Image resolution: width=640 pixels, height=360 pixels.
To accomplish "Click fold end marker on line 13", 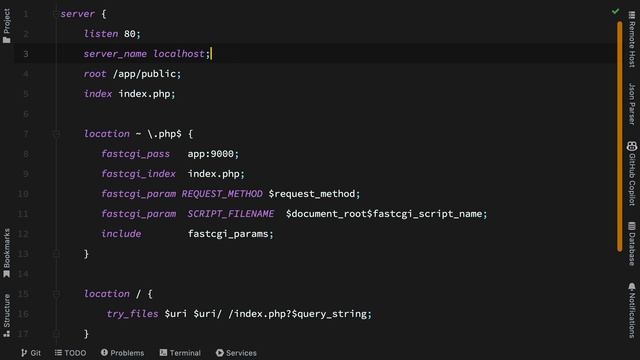I will coord(56,254).
